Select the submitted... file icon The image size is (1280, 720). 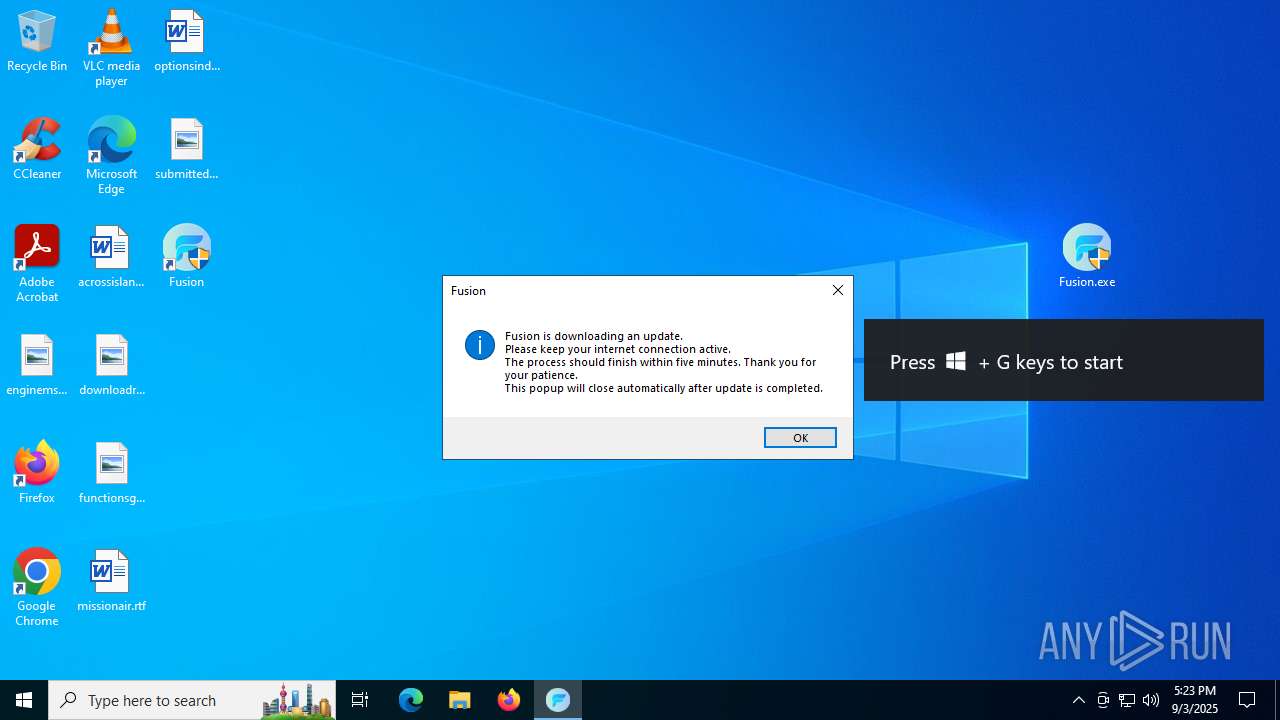(186, 150)
